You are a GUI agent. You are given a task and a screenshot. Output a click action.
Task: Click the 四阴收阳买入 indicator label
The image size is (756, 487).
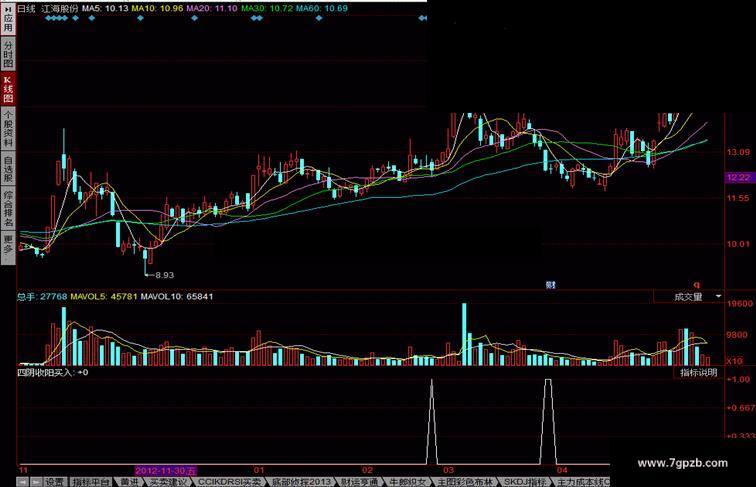coord(53,372)
